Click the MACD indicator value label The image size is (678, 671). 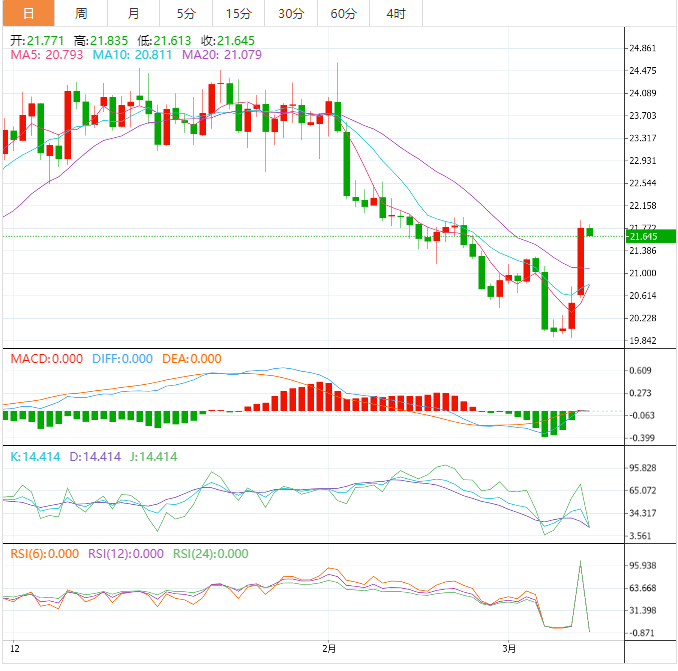(45, 358)
